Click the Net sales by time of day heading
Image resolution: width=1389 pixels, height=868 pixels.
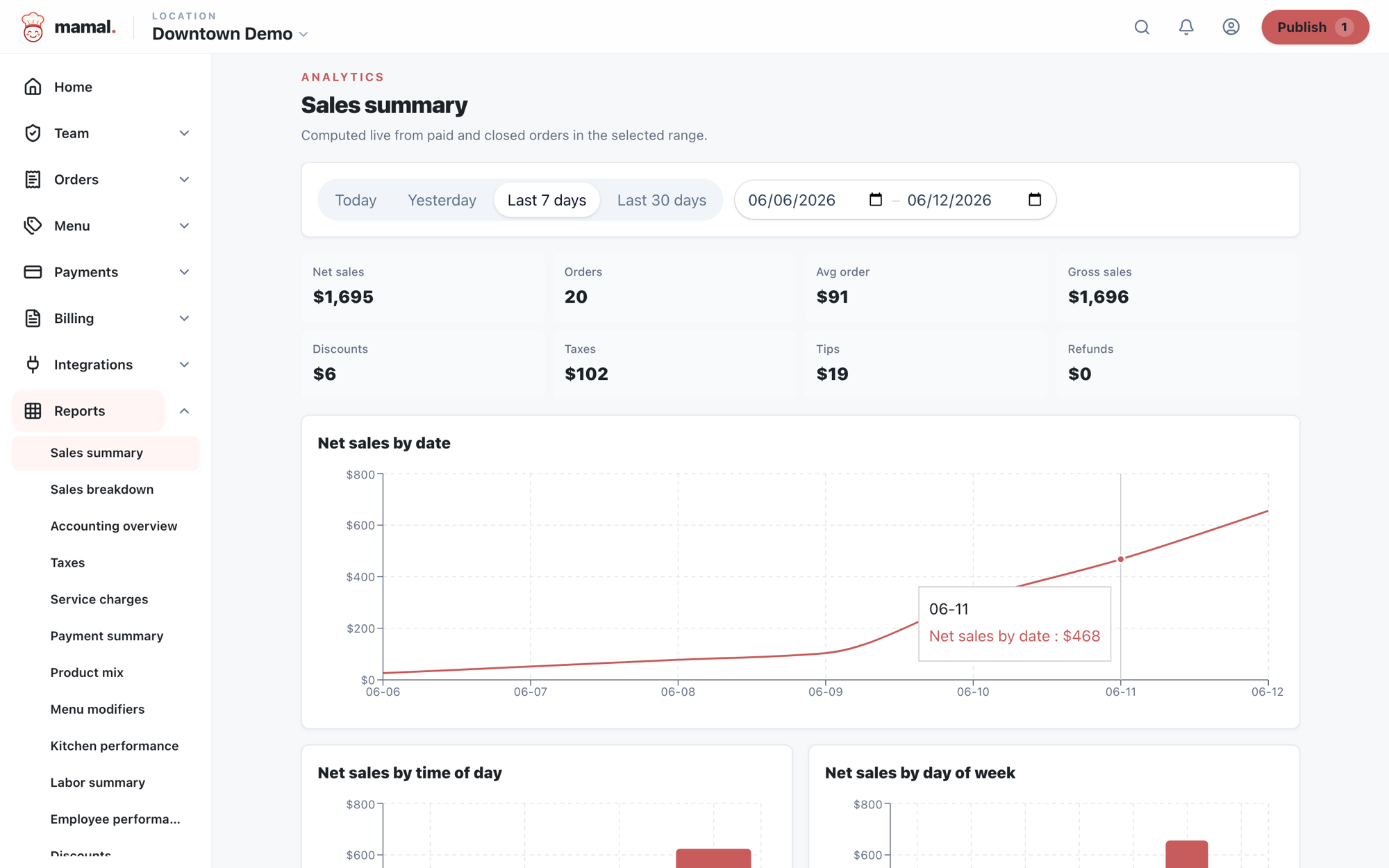(410, 773)
